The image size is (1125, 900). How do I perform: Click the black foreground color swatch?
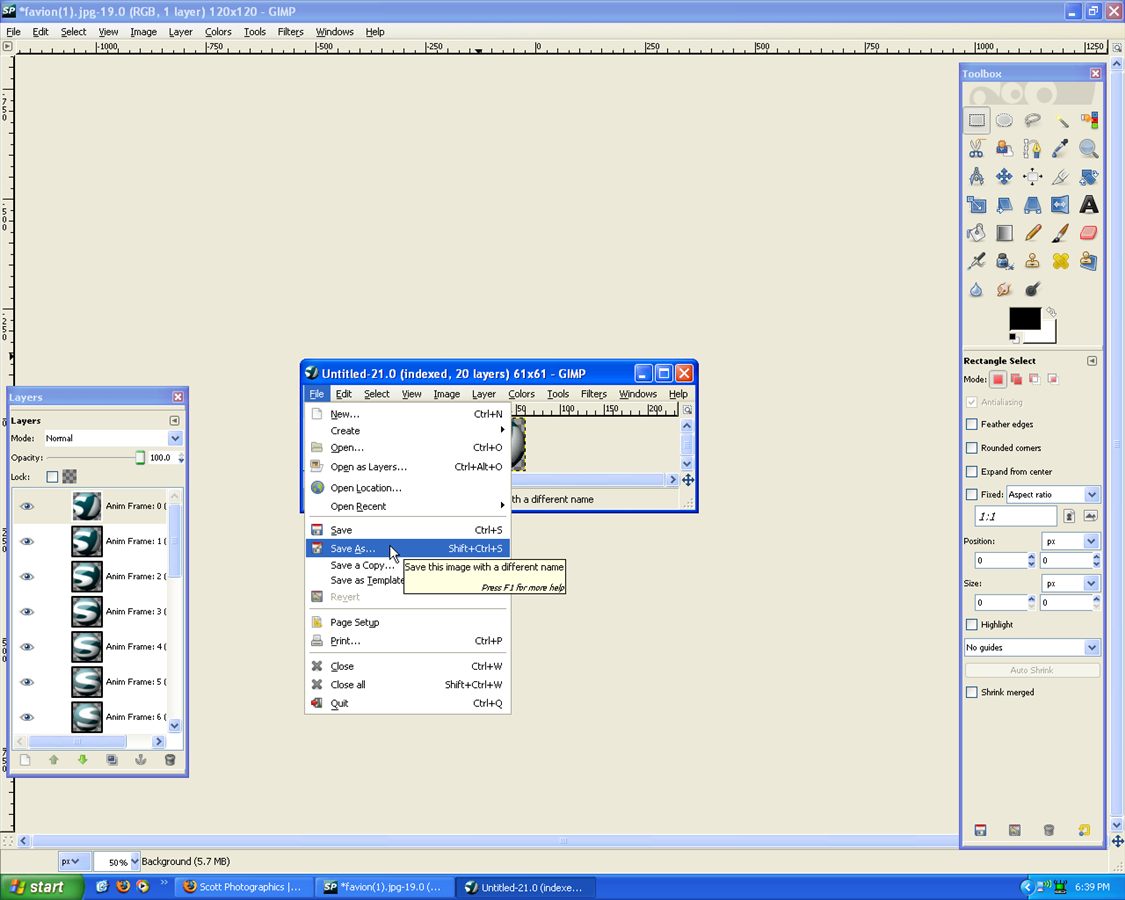(1025, 319)
